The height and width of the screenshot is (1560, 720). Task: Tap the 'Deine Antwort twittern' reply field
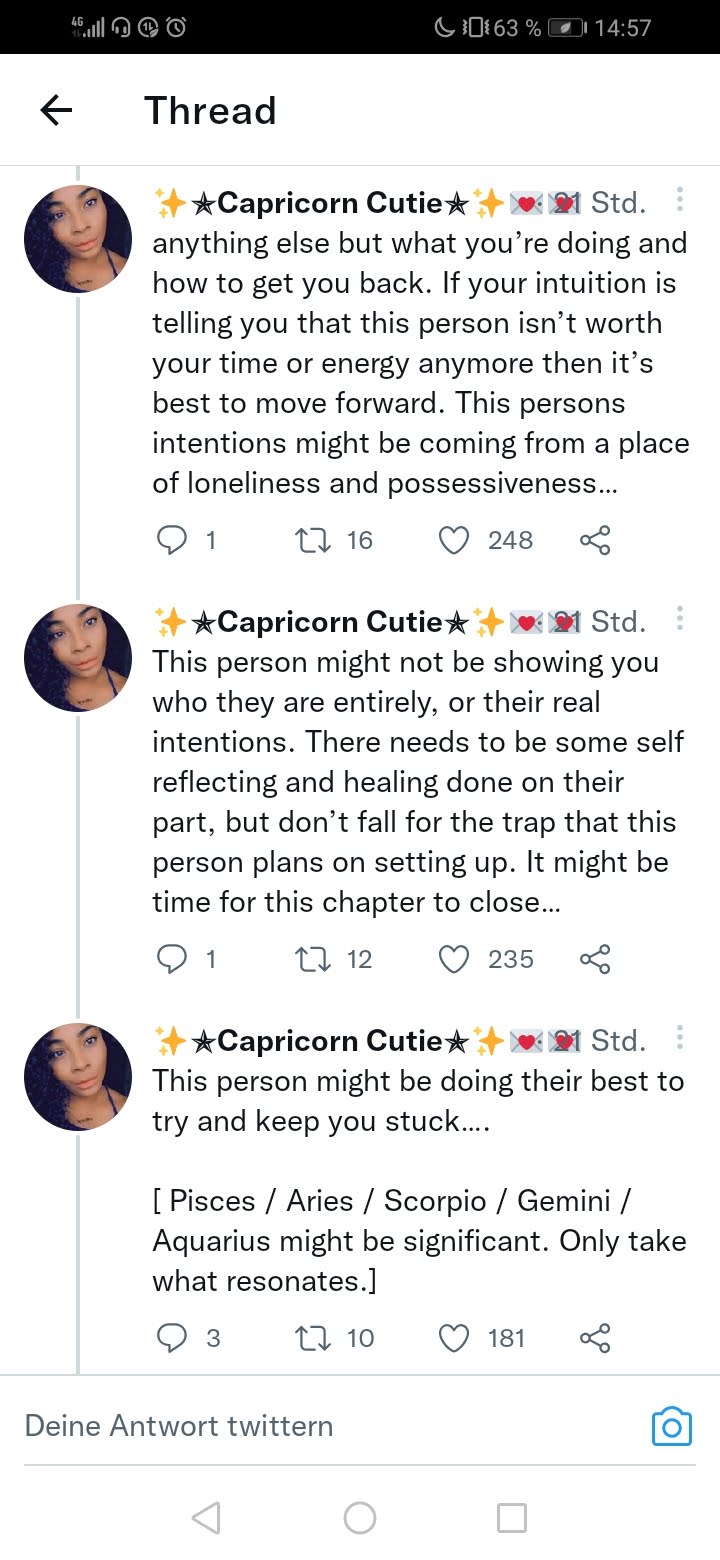pyautogui.click(x=300, y=1425)
